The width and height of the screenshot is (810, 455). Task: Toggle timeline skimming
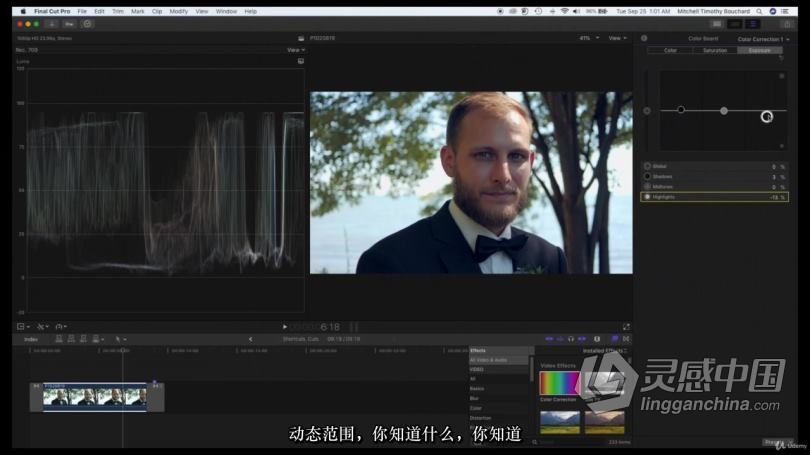coord(549,339)
